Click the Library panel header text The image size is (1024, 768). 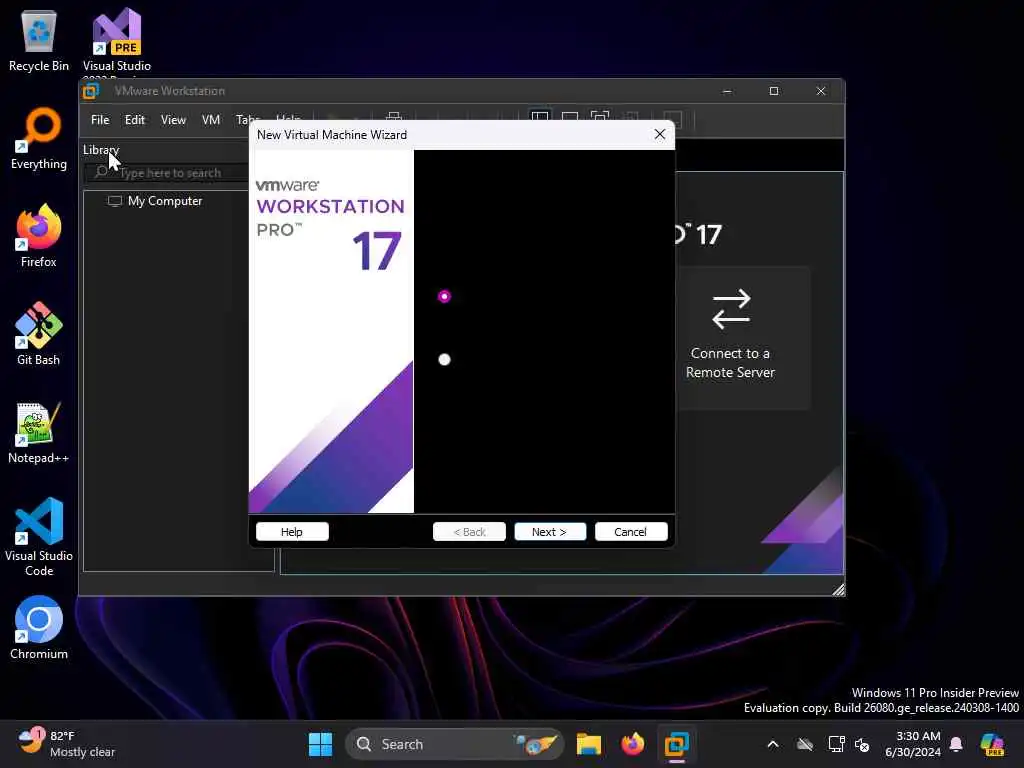[101, 150]
